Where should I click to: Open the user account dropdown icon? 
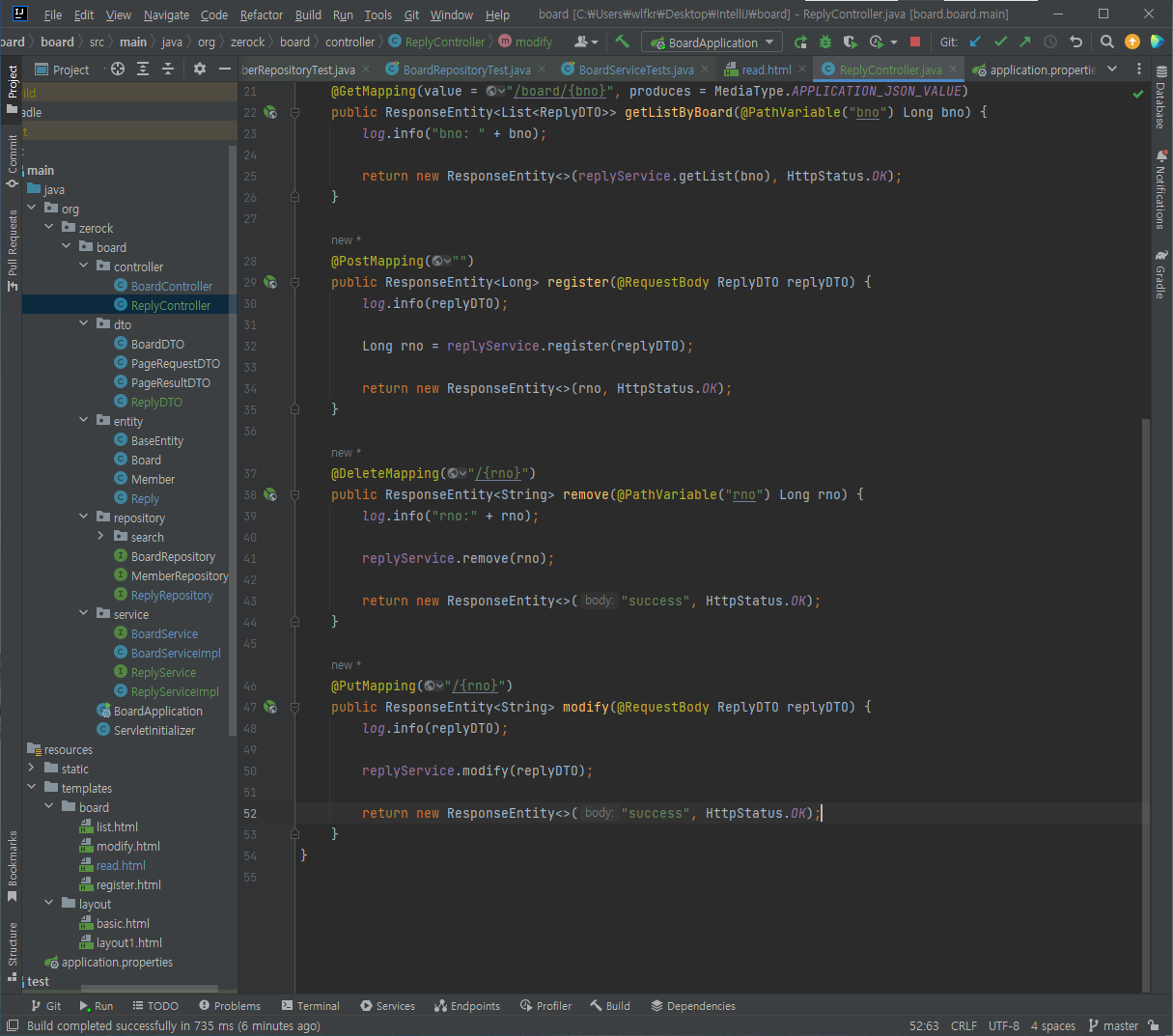pos(586,42)
